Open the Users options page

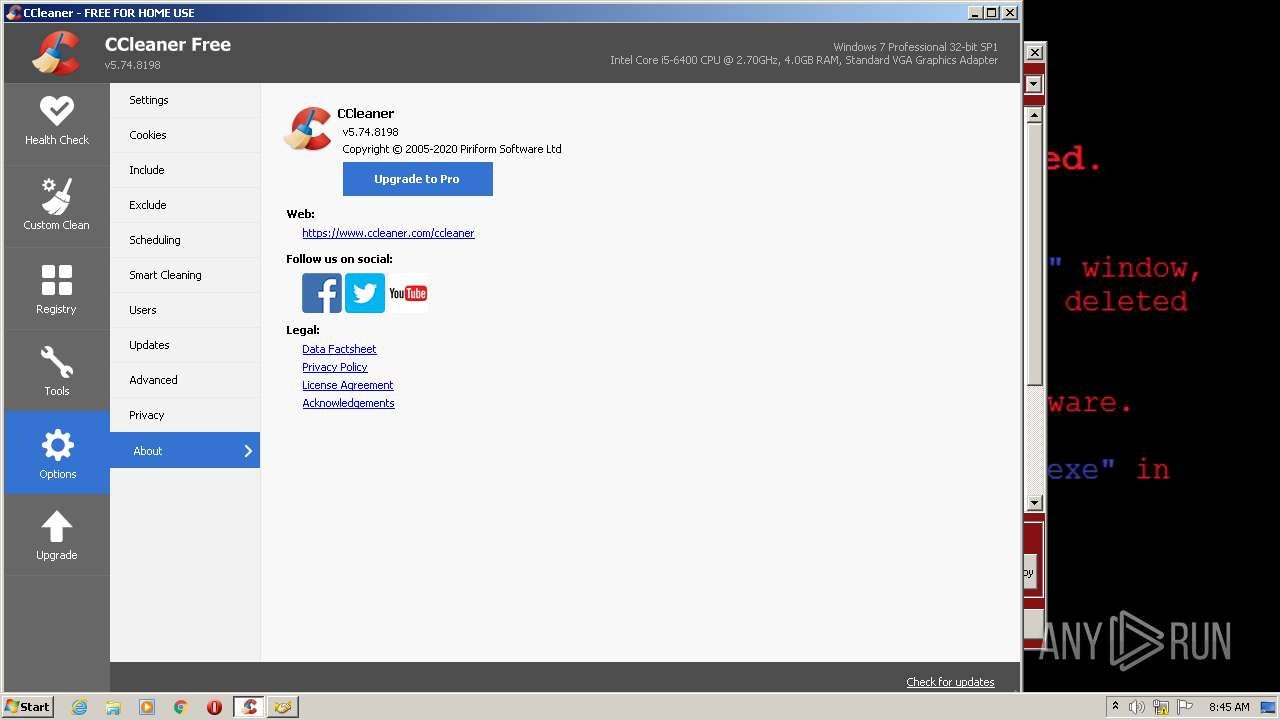click(185, 310)
